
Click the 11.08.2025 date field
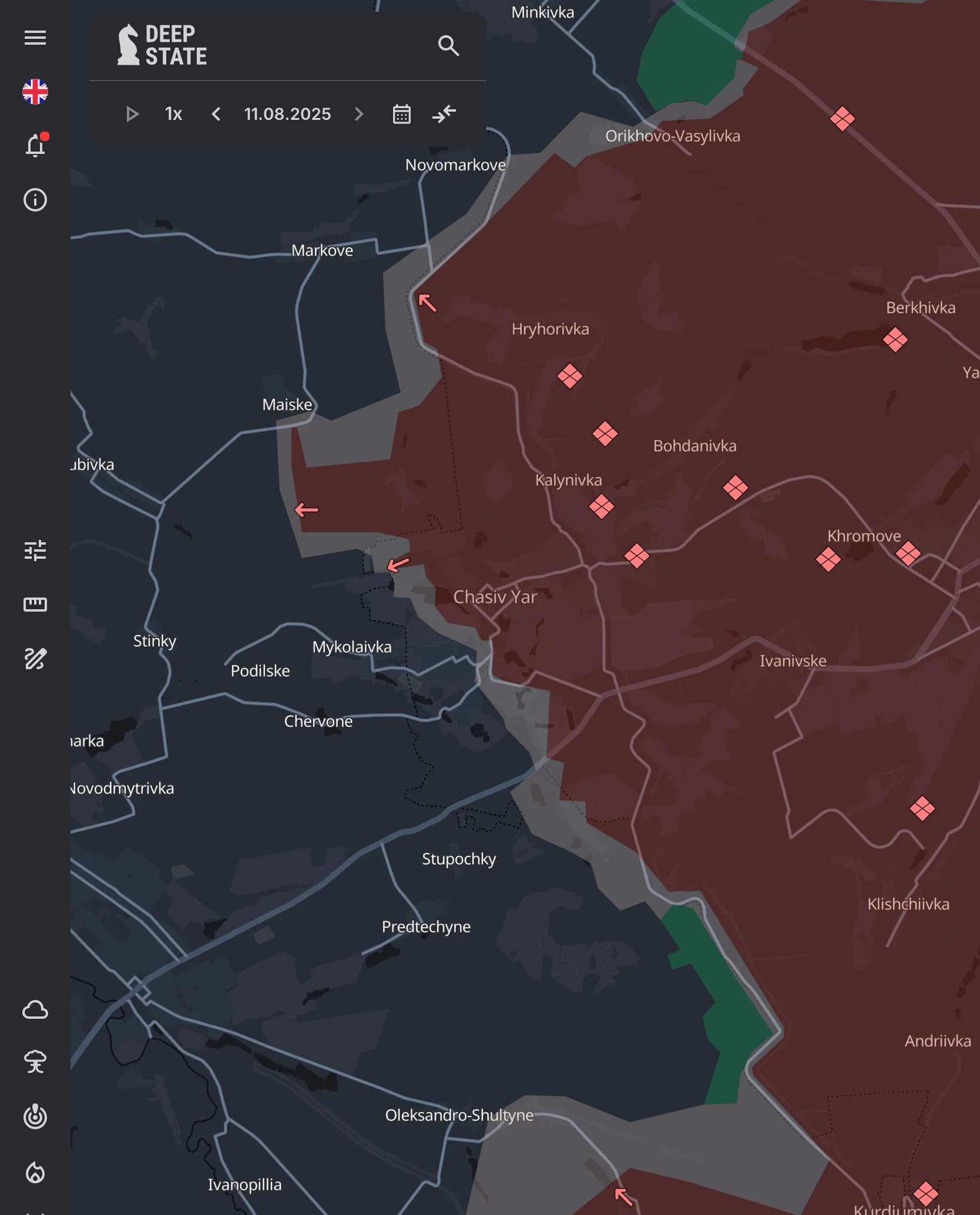tap(288, 114)
